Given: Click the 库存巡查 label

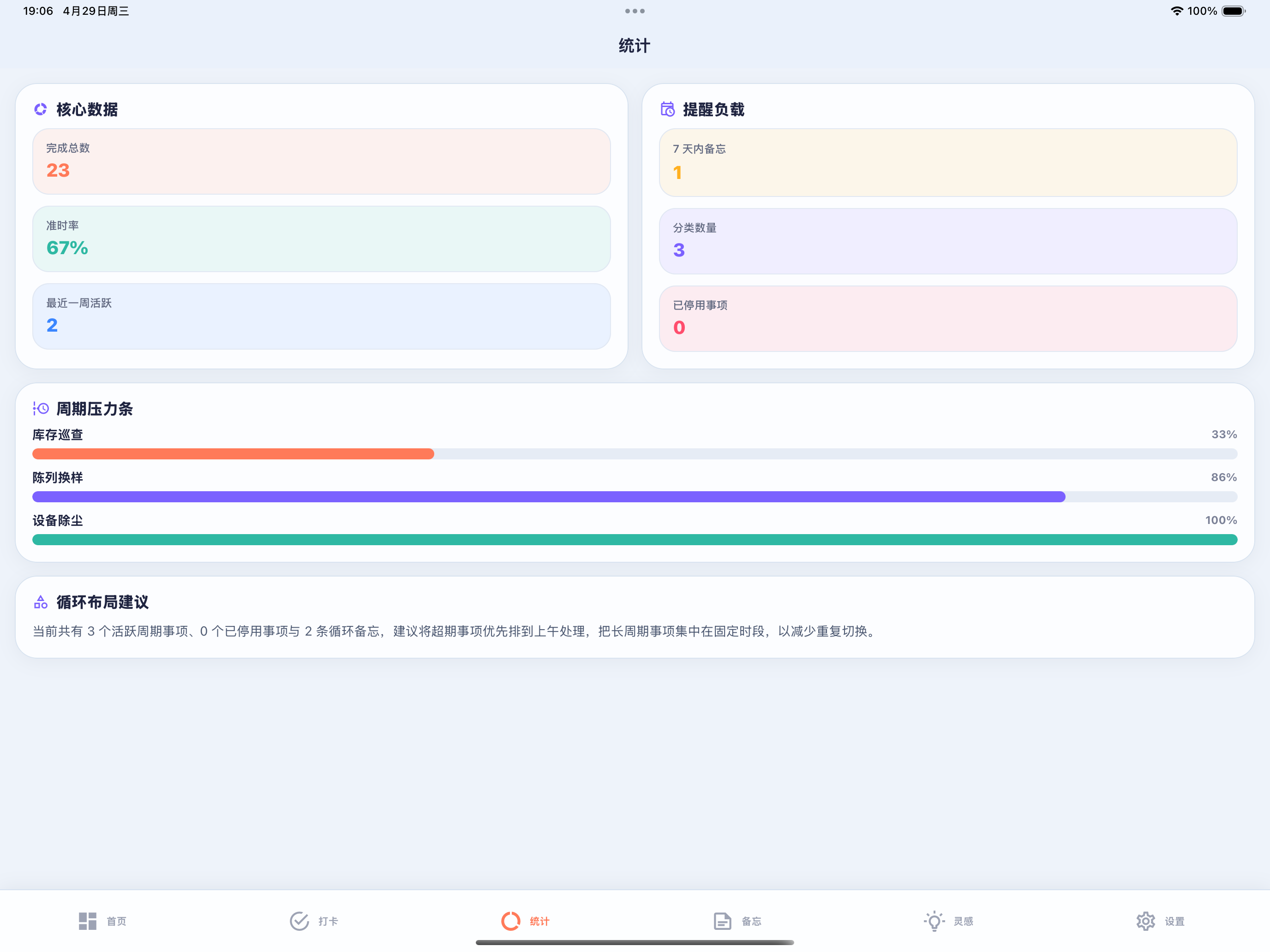Looking at the screenshot, I should coord(57,434).
